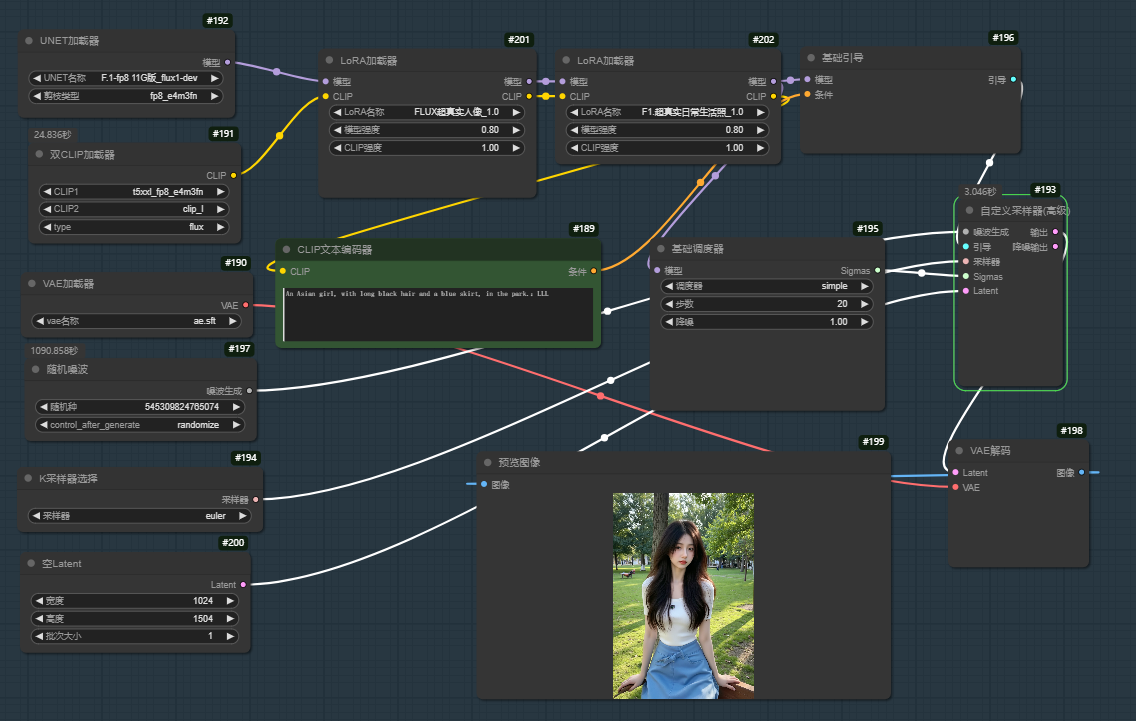Collapse the UNET加载器 node via its title dot
The image size is (1136, 721).
pyautogui.click(x=29, y=41)
